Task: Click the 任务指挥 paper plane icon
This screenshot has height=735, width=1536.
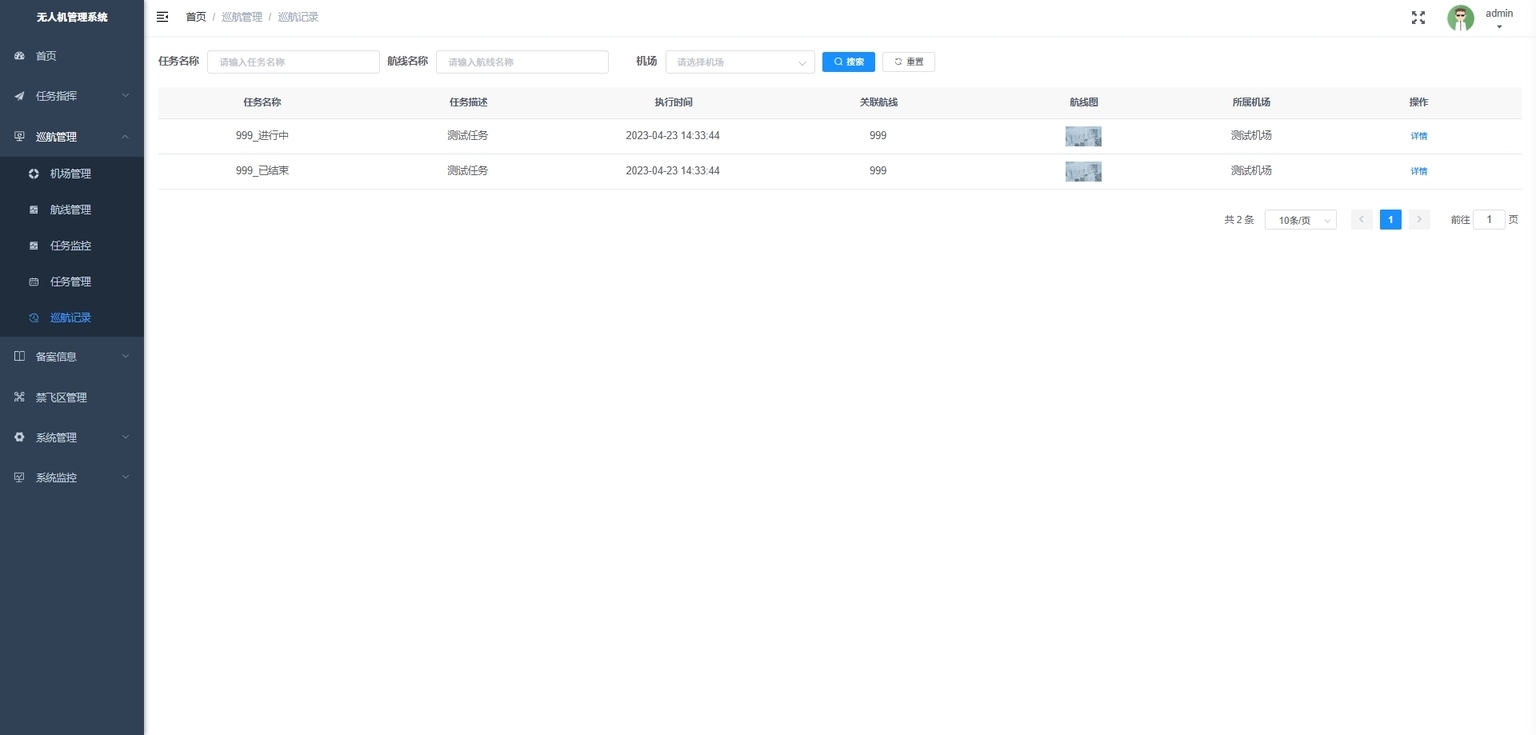Action: pos(19,96)
